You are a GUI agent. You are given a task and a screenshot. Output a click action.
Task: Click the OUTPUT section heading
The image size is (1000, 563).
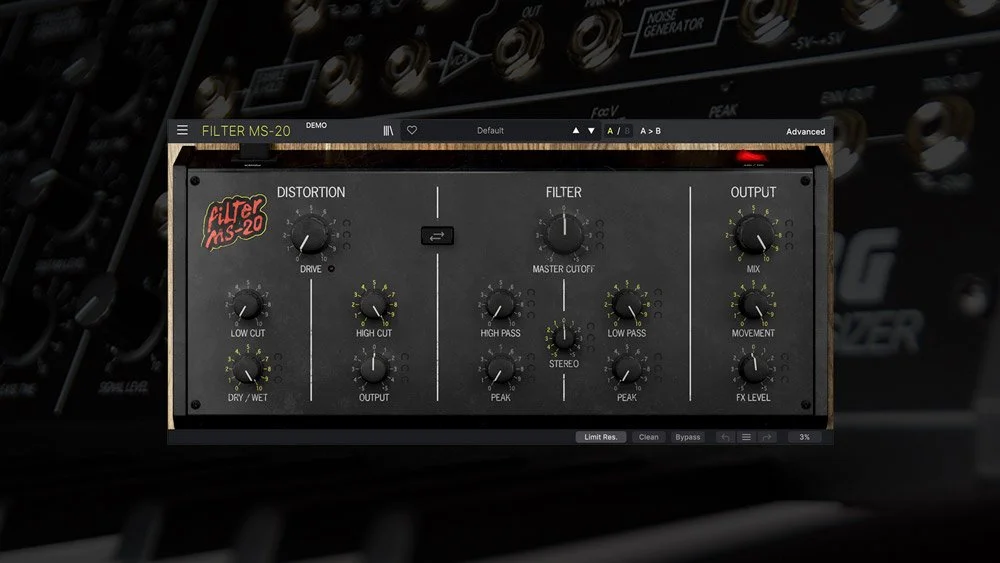tap(753, 192)
